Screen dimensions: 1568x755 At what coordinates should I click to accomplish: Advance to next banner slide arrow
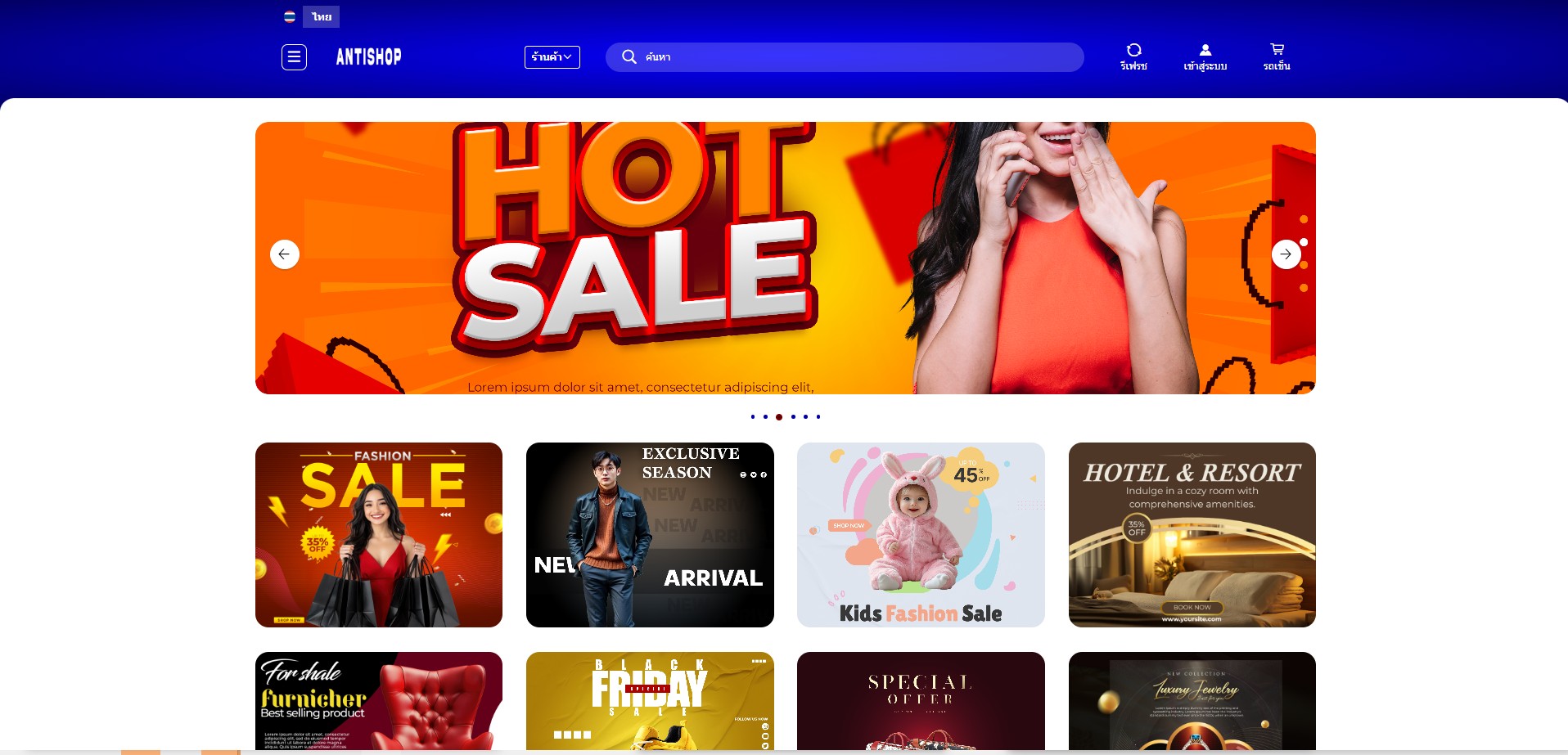1286,254
